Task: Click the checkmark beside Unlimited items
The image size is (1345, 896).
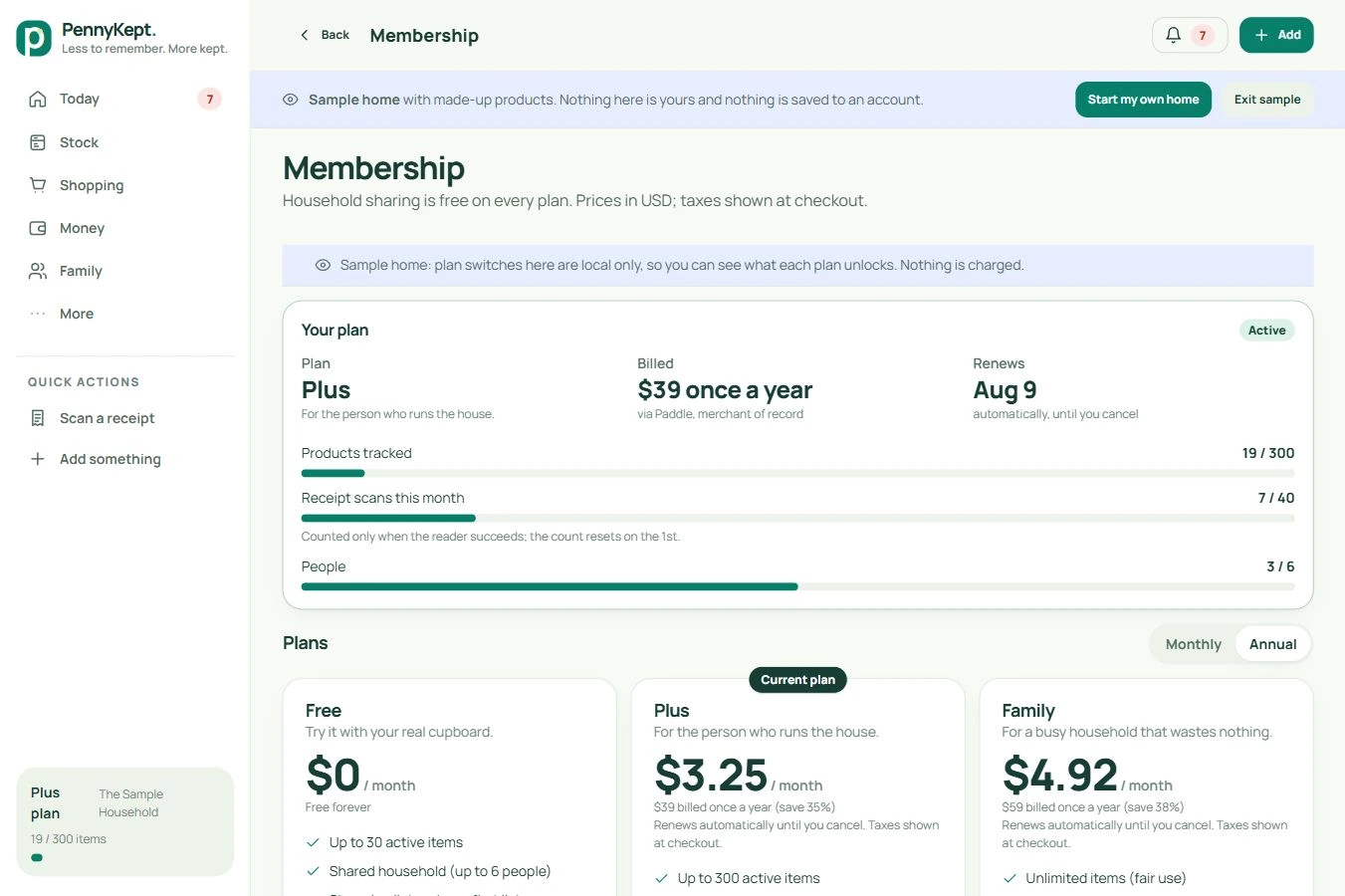Action: tap(1009, 878)
